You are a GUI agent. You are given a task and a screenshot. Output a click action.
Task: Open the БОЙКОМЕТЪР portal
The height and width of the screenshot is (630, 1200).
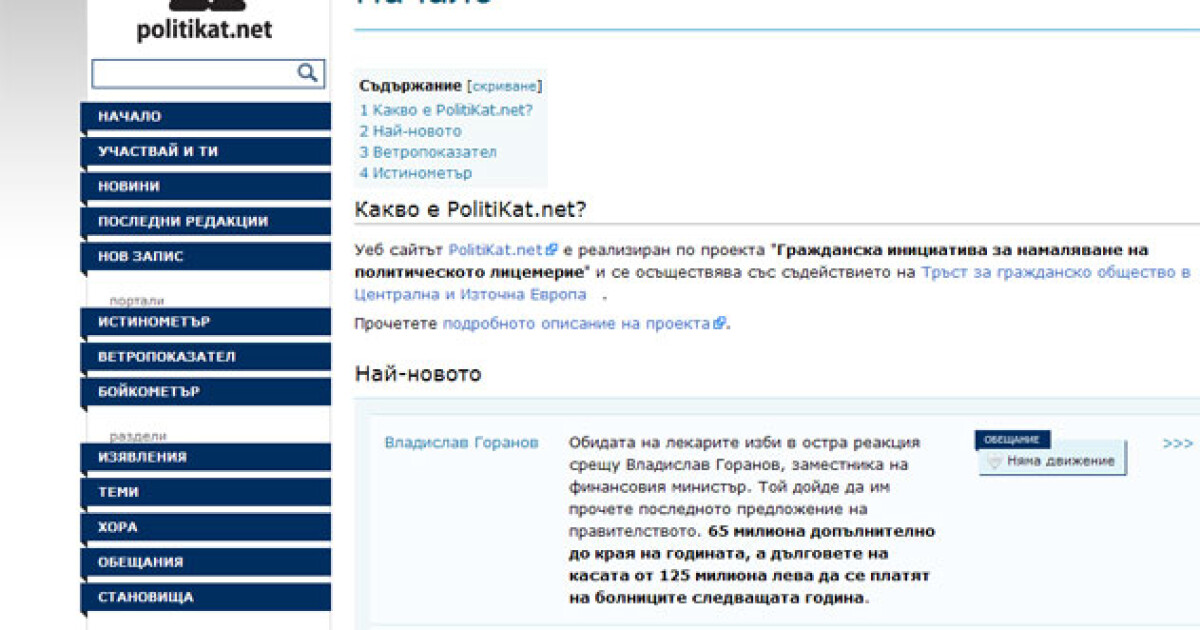(x=205, y=392)
